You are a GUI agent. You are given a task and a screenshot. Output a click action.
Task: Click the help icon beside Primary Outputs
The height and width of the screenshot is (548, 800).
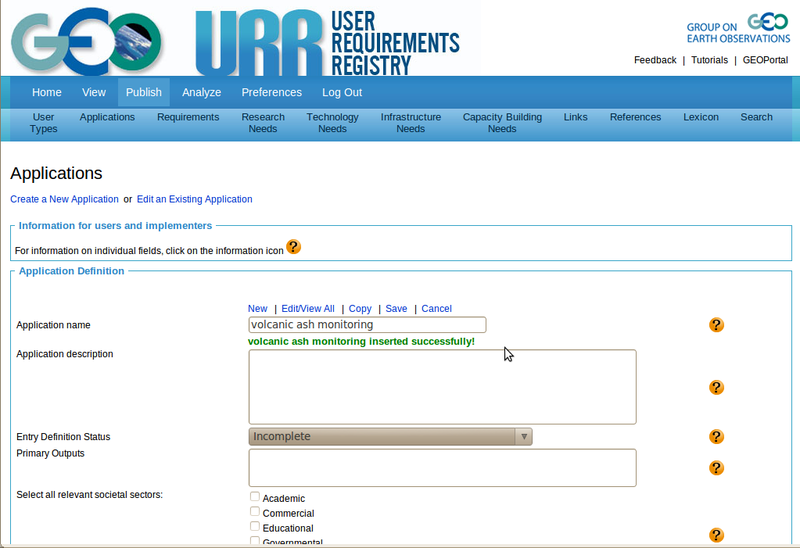click(716, 467)
